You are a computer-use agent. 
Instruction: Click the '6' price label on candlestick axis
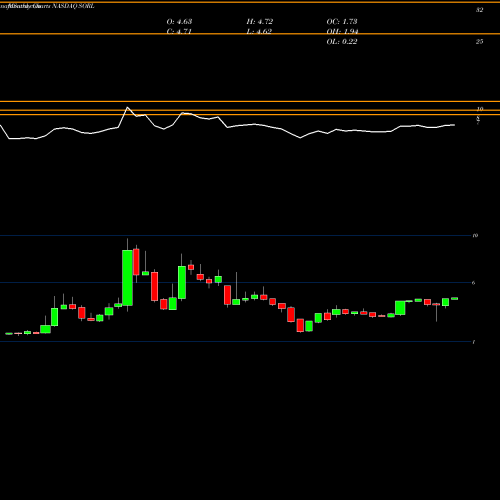click(474, 283)
